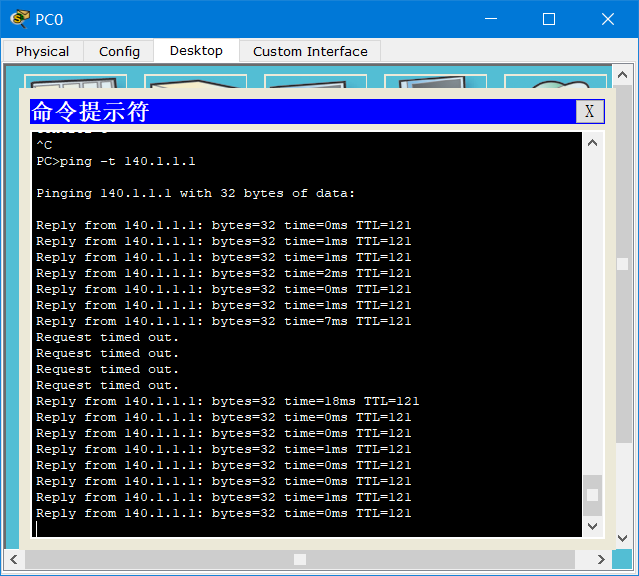This screenshot has height=576, width=639.
Task: Open the Custom Interface tab
Action: pos(310,51)
